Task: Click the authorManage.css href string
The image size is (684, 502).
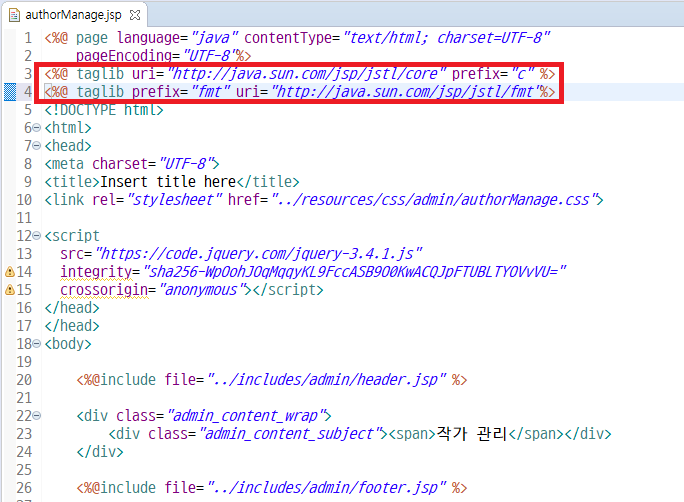Action: (x=434, y=200)
